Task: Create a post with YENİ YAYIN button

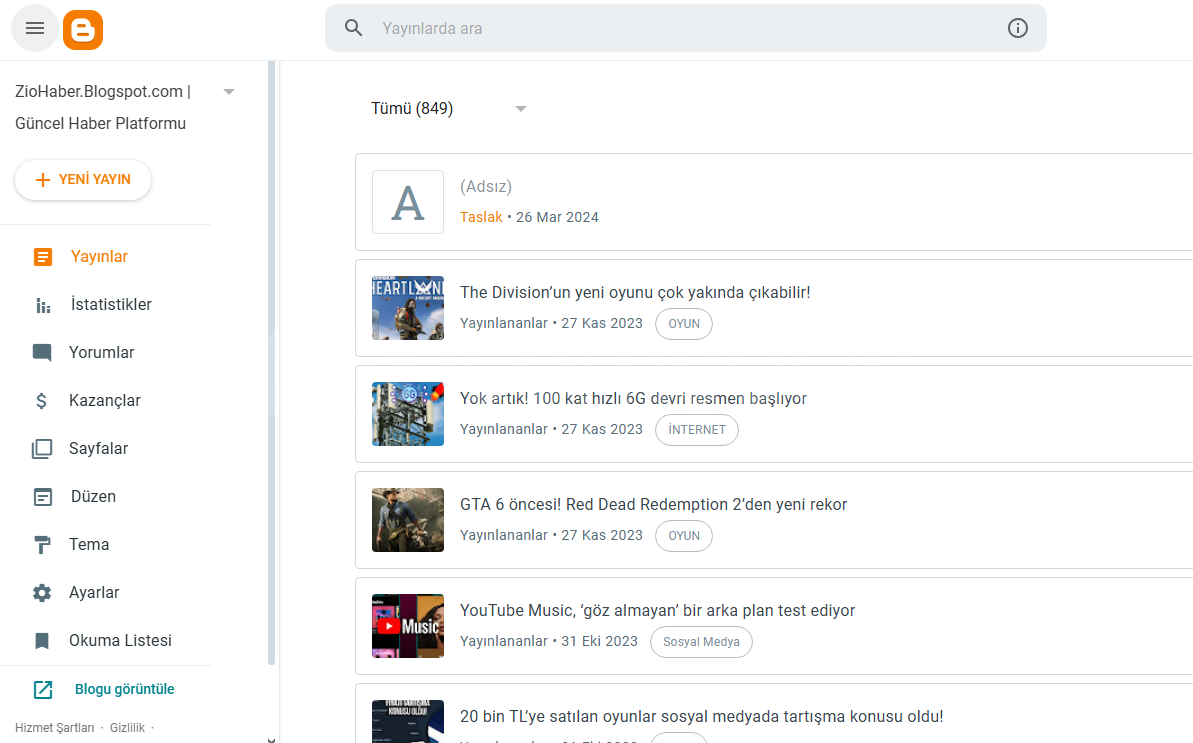Action: [x=83, y=179]
